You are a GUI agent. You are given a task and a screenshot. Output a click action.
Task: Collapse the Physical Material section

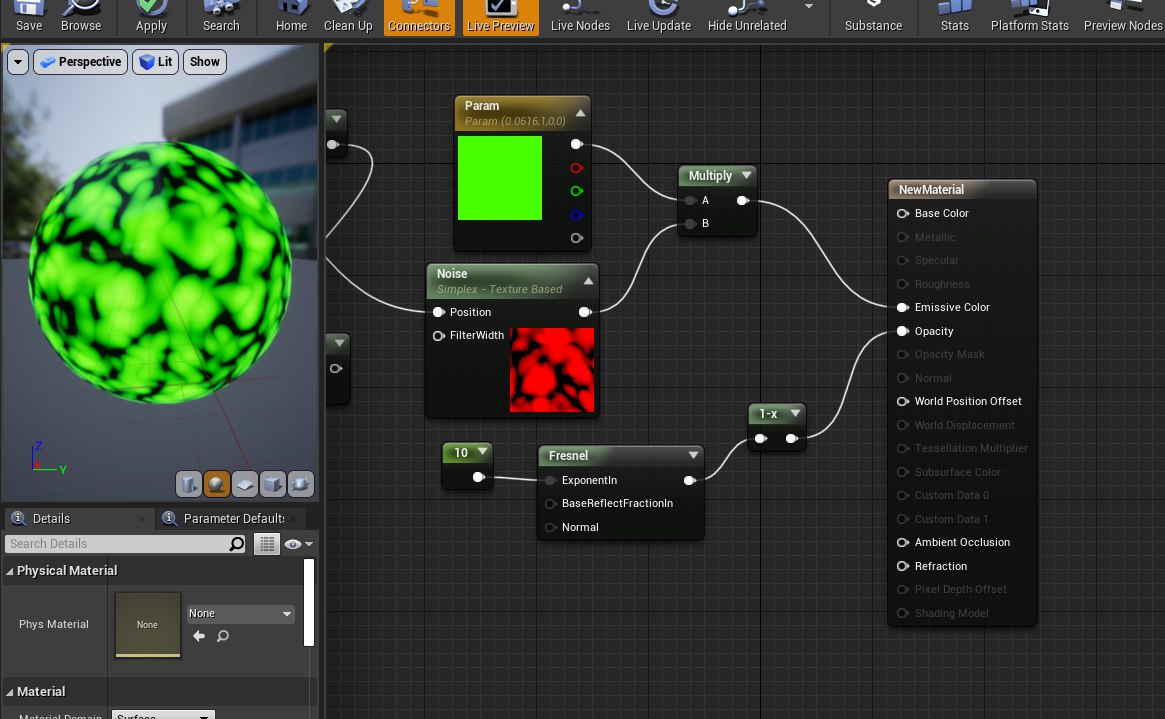[x=10, y=571]
